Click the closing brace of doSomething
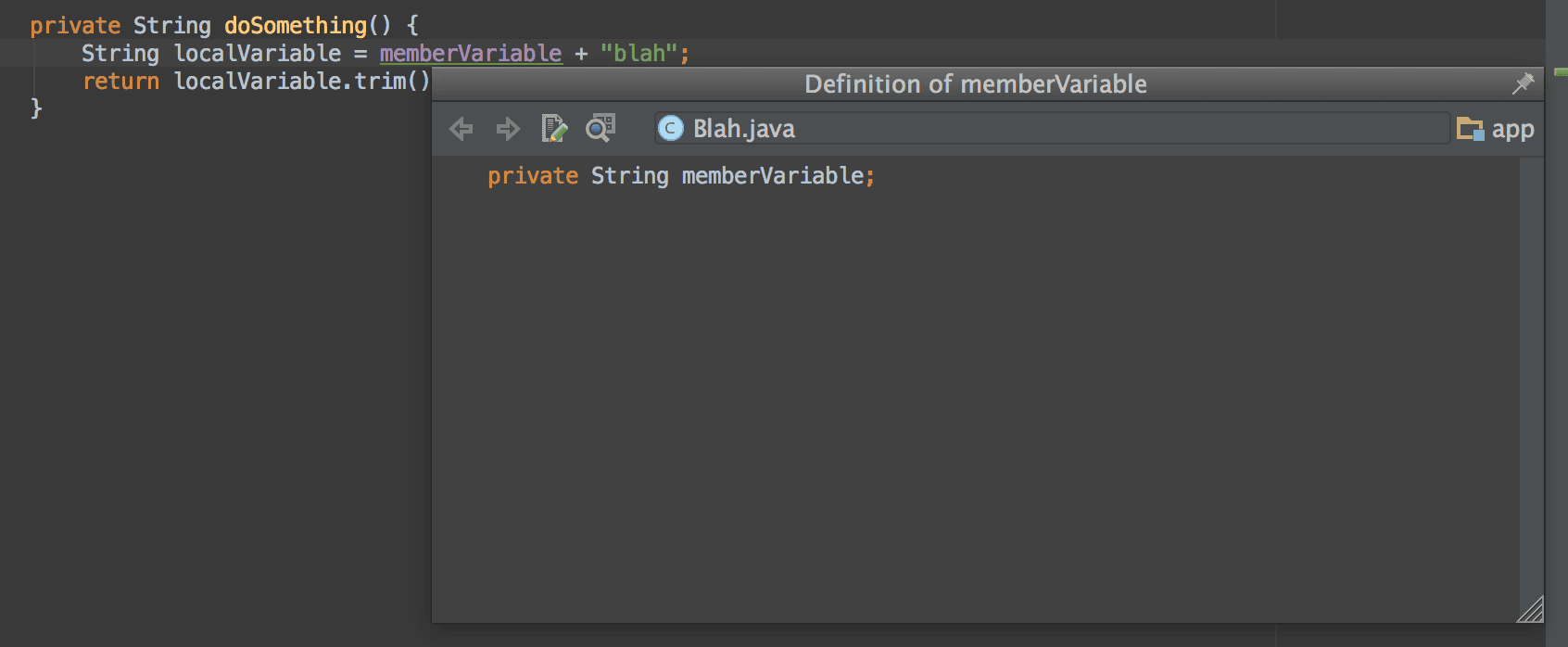Viewport: 1568px width, 647px height. (36, 108)
